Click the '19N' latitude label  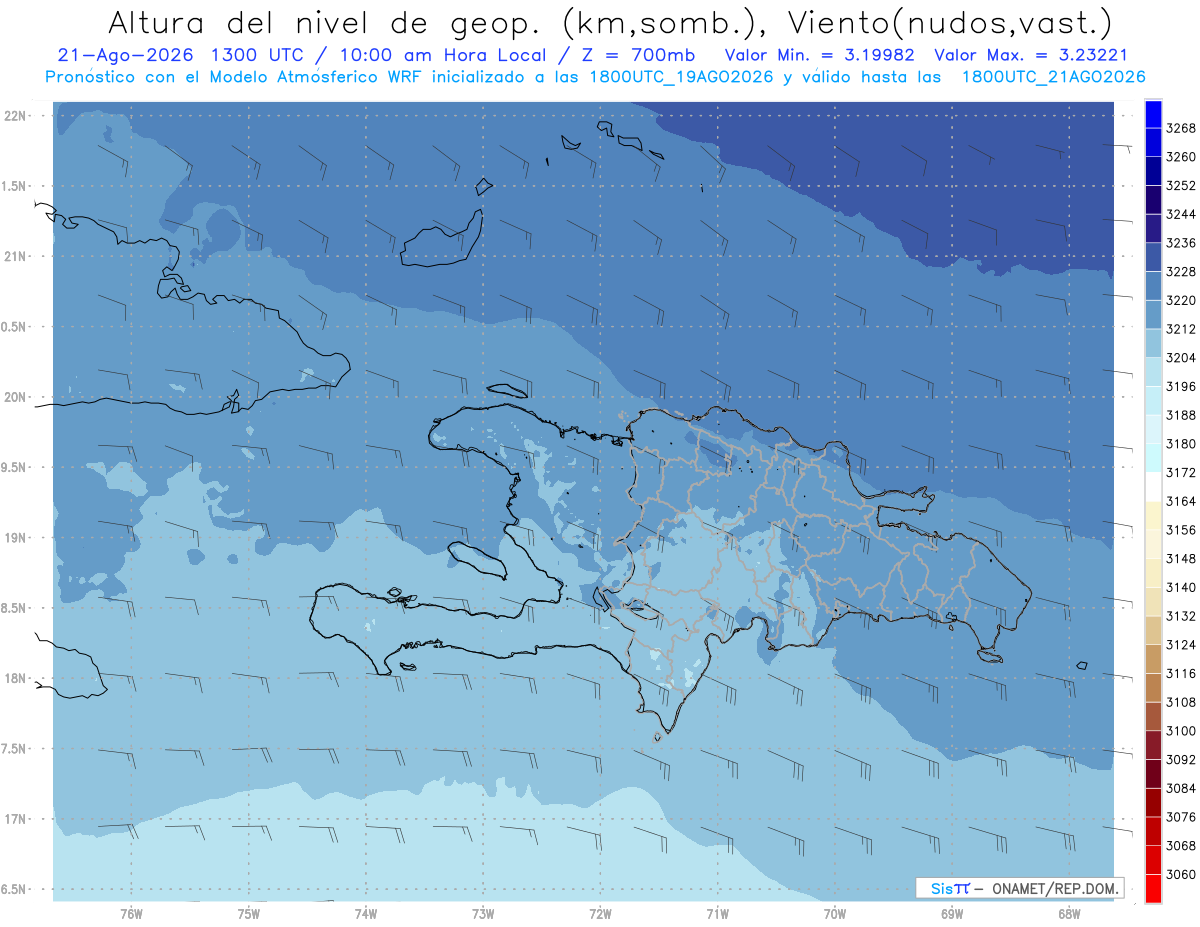pyautogui.click(x=15, y=537)
